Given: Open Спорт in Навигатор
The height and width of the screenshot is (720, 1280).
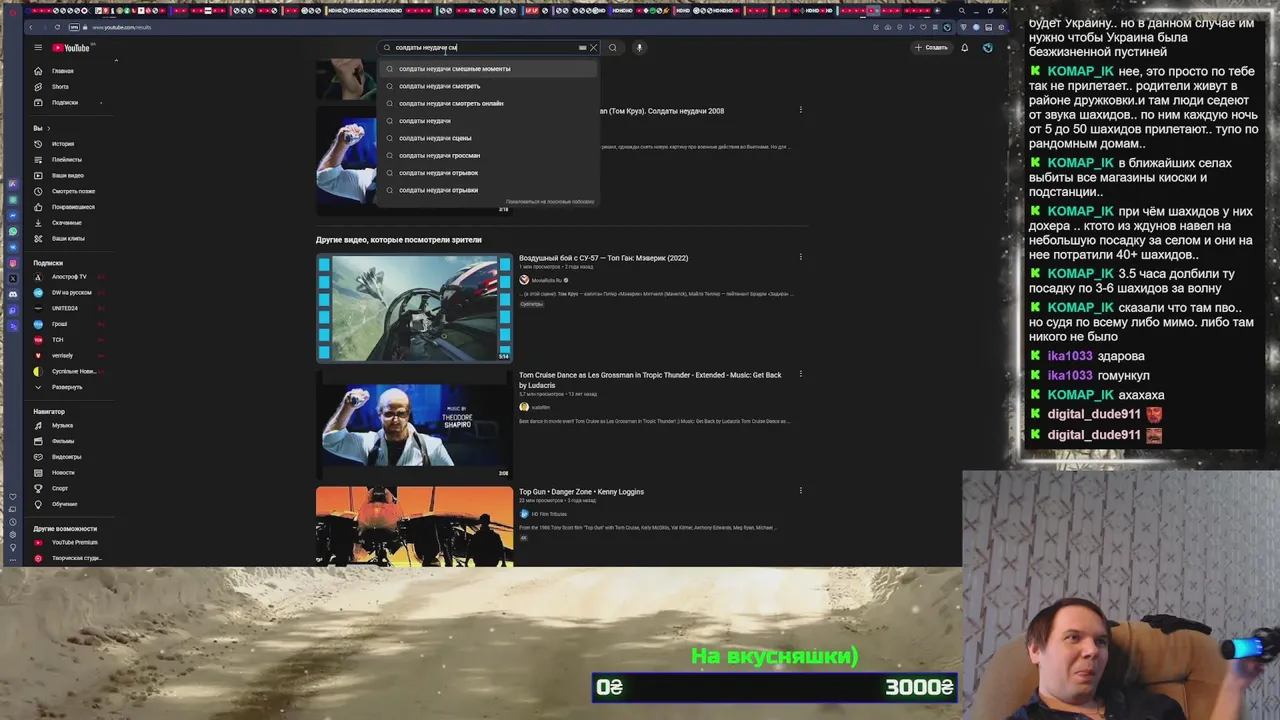Looking at the screenshot, I should [x=60, y=488].
